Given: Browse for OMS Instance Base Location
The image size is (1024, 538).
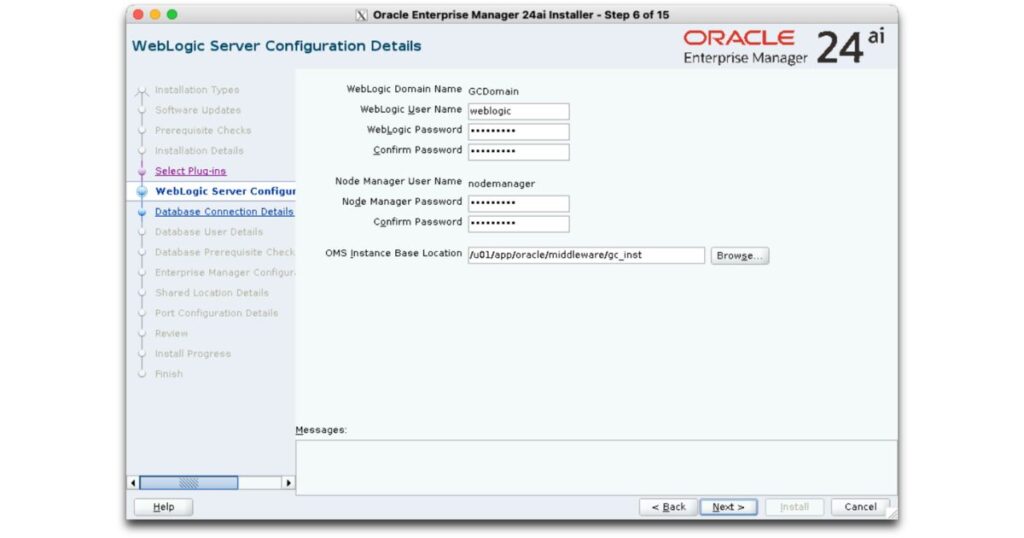Looking at the screenshot, I should (739, 255).
